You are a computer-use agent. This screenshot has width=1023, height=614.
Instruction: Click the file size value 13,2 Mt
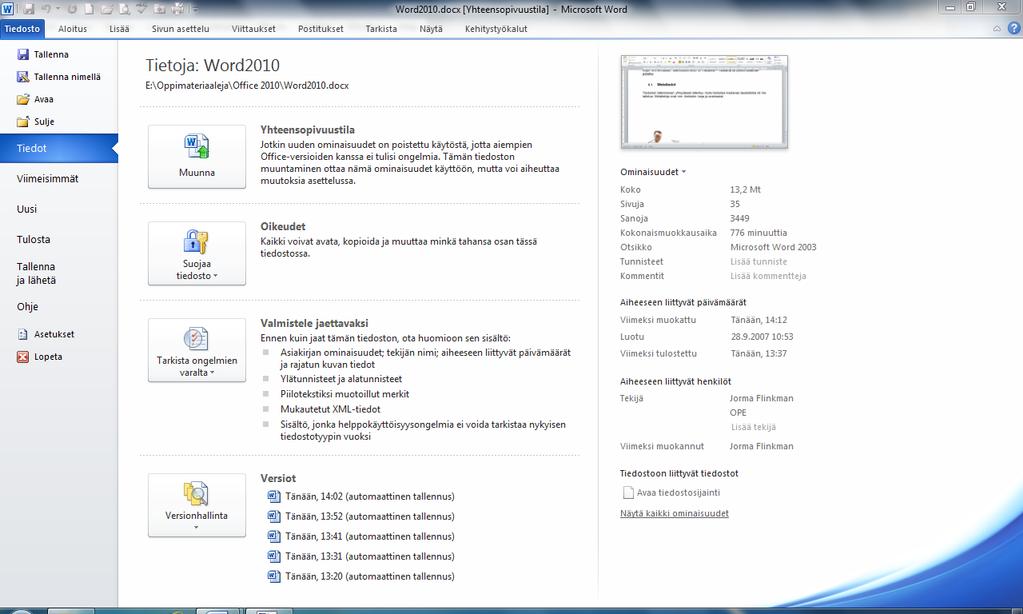[x=745, y=190]
